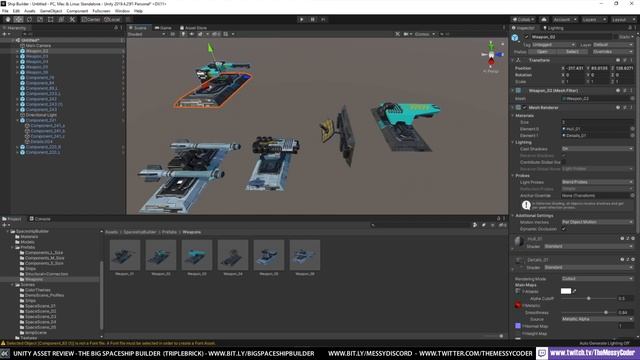Select the Scale tool in toolbar
Screen dimensions: 640x360
[x=40, y=20]
